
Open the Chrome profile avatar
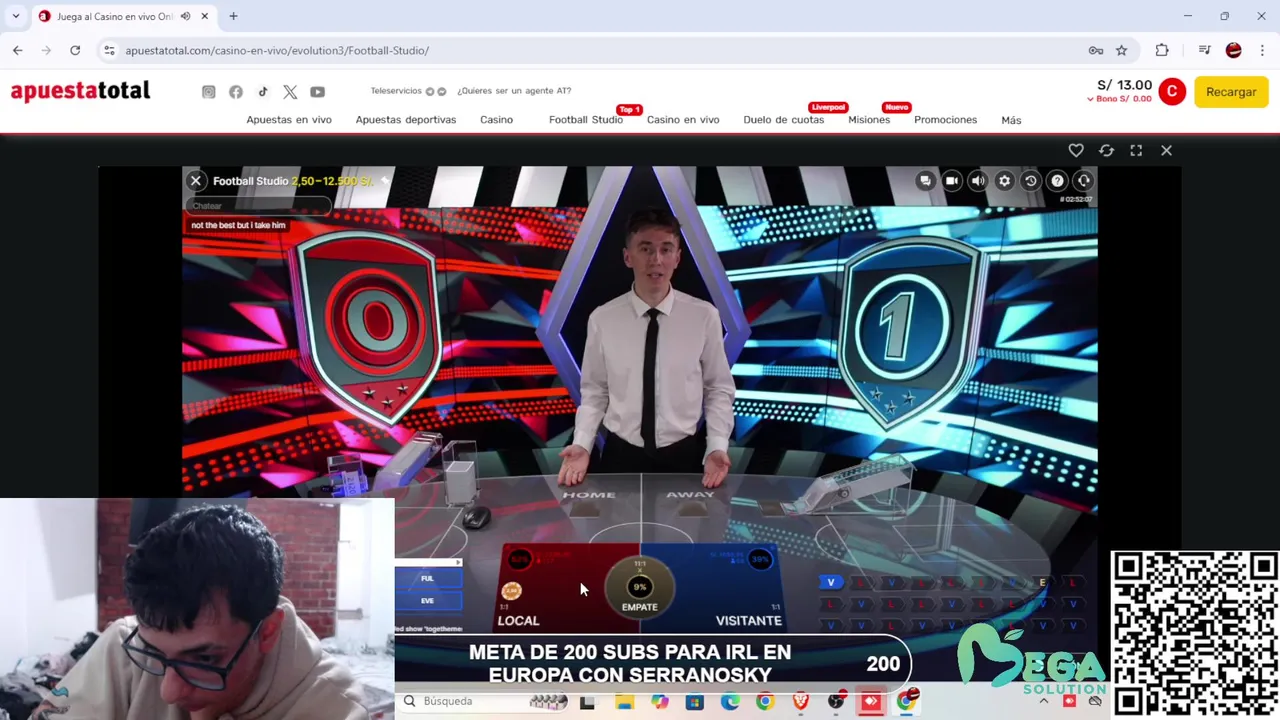(x=1234, y=50)
